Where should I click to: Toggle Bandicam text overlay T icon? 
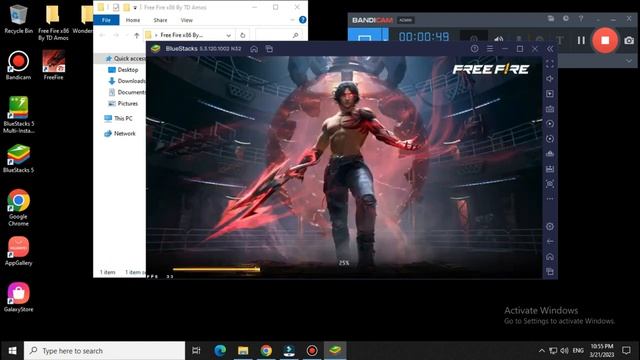[x=560, y=40]
